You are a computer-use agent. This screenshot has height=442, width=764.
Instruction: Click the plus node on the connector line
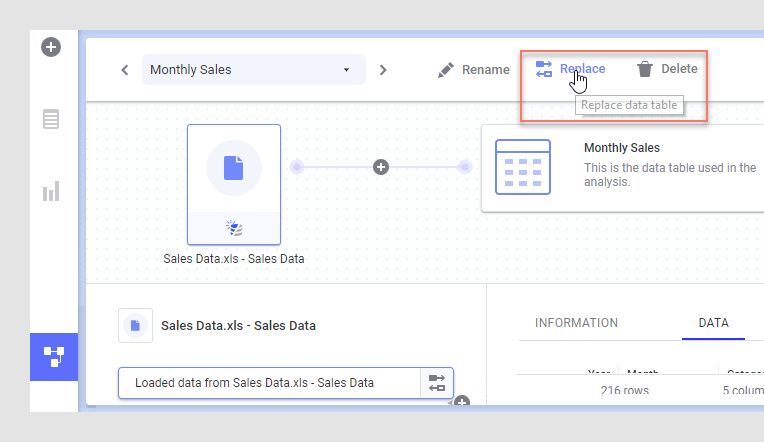point(380,167)
